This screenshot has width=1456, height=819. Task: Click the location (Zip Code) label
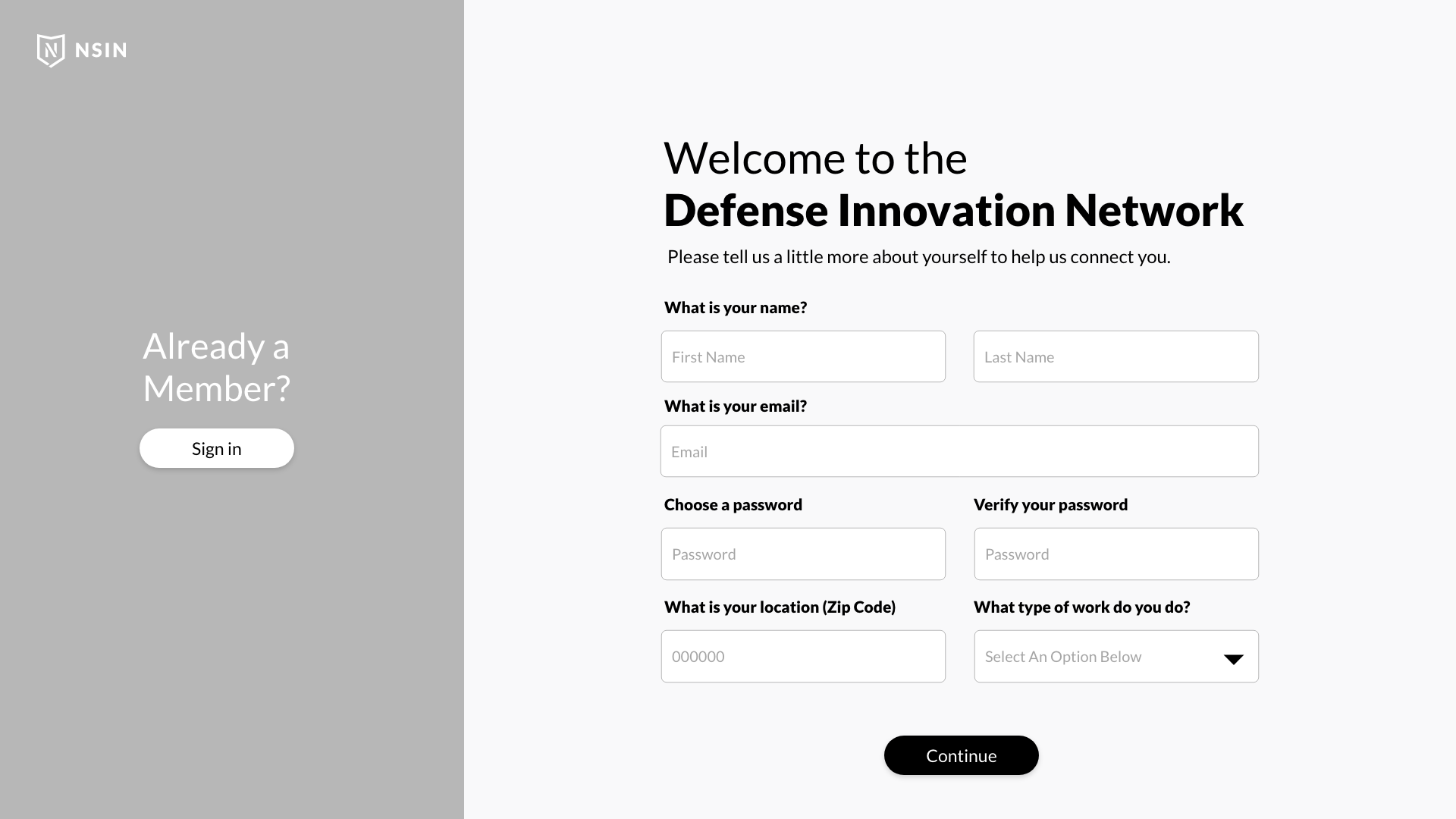[780, 607]
